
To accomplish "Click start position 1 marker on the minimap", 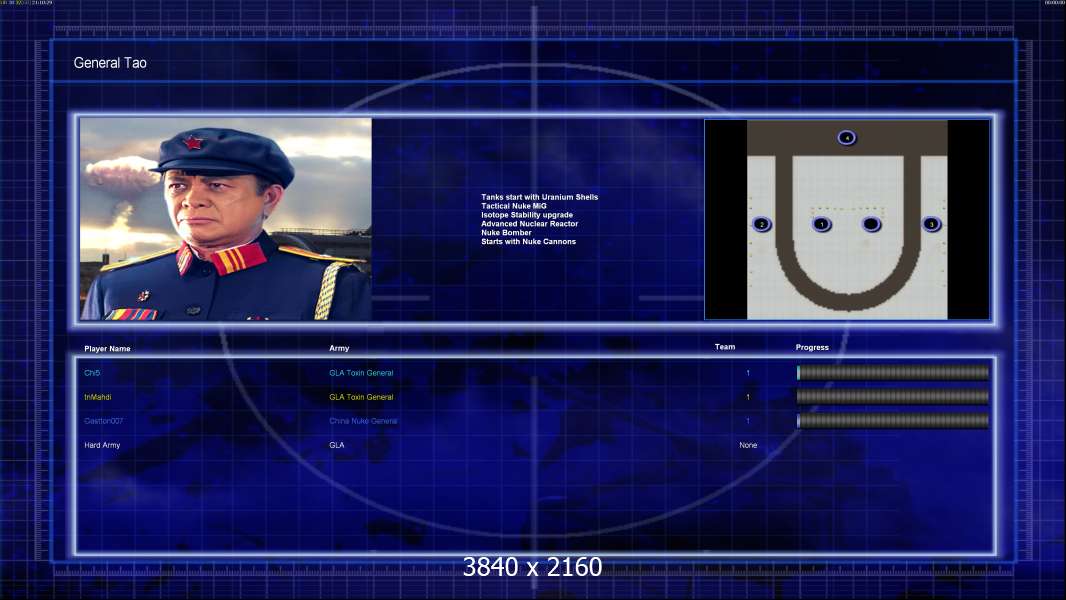I will [x=821, y=224].
